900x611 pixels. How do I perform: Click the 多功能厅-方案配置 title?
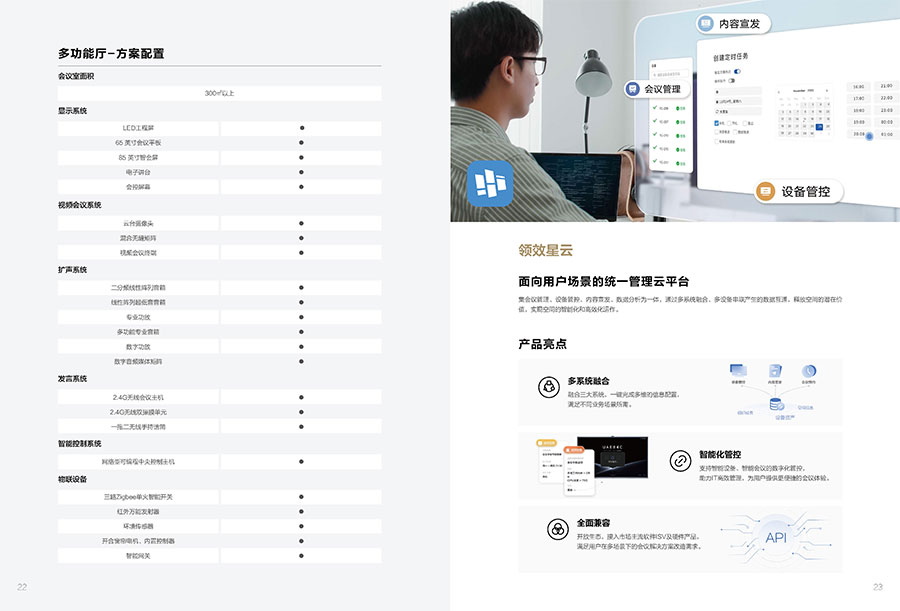(x=110, y=53)
